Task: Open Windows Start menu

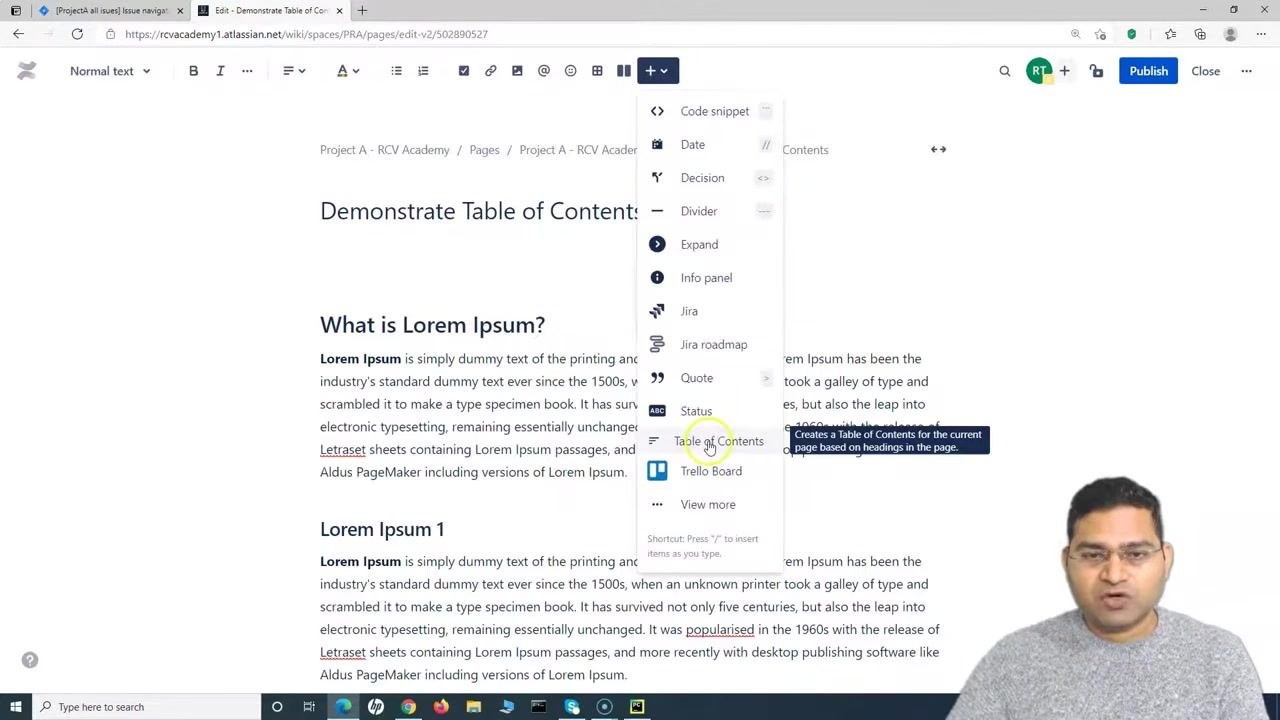Action: [x=17, y=707]
